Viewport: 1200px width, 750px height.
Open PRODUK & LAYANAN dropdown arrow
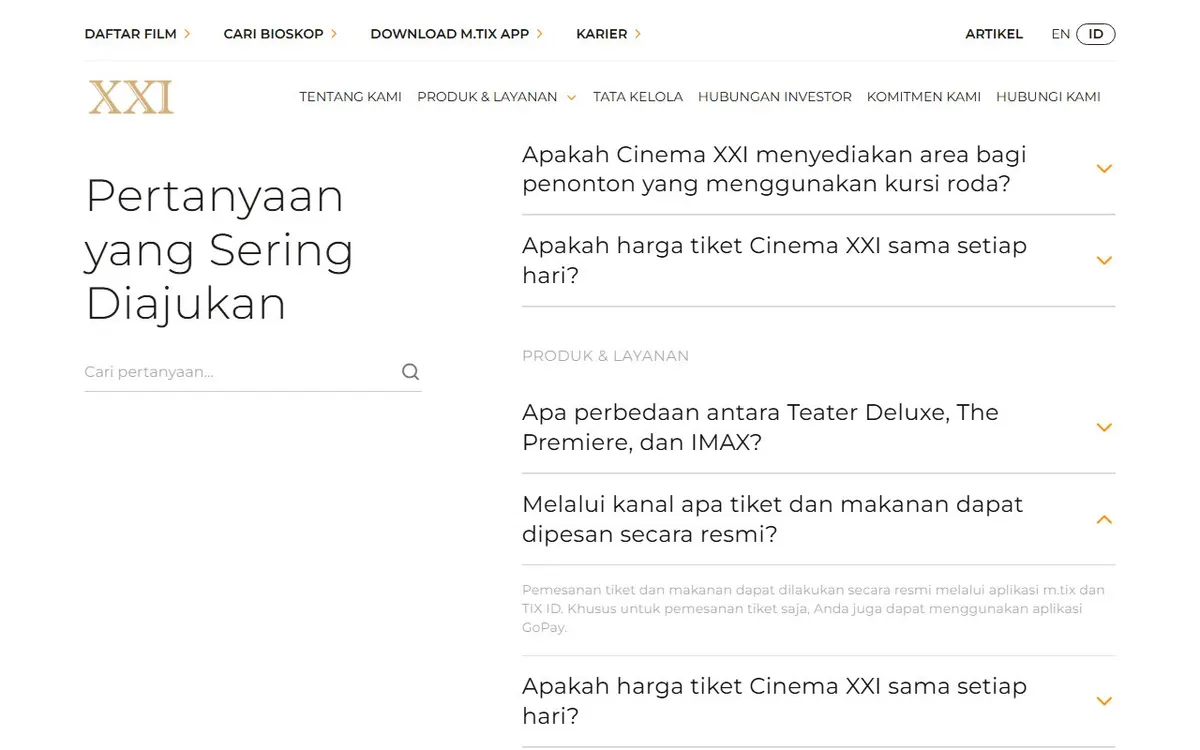tap(571, 98)
